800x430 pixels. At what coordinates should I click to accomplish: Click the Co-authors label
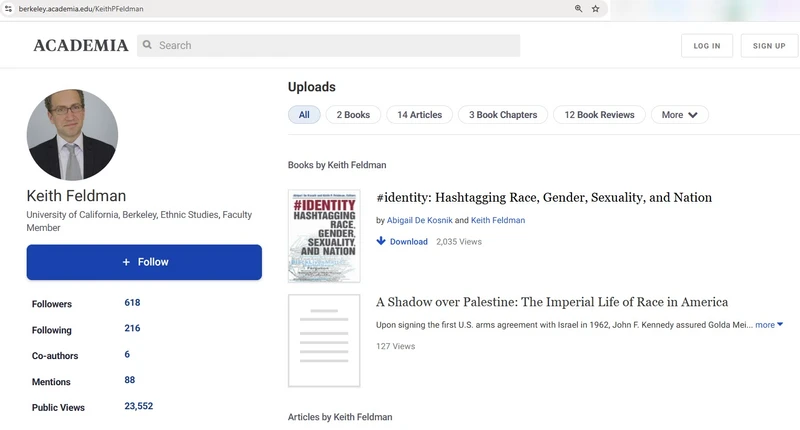[x=55, y=356]
